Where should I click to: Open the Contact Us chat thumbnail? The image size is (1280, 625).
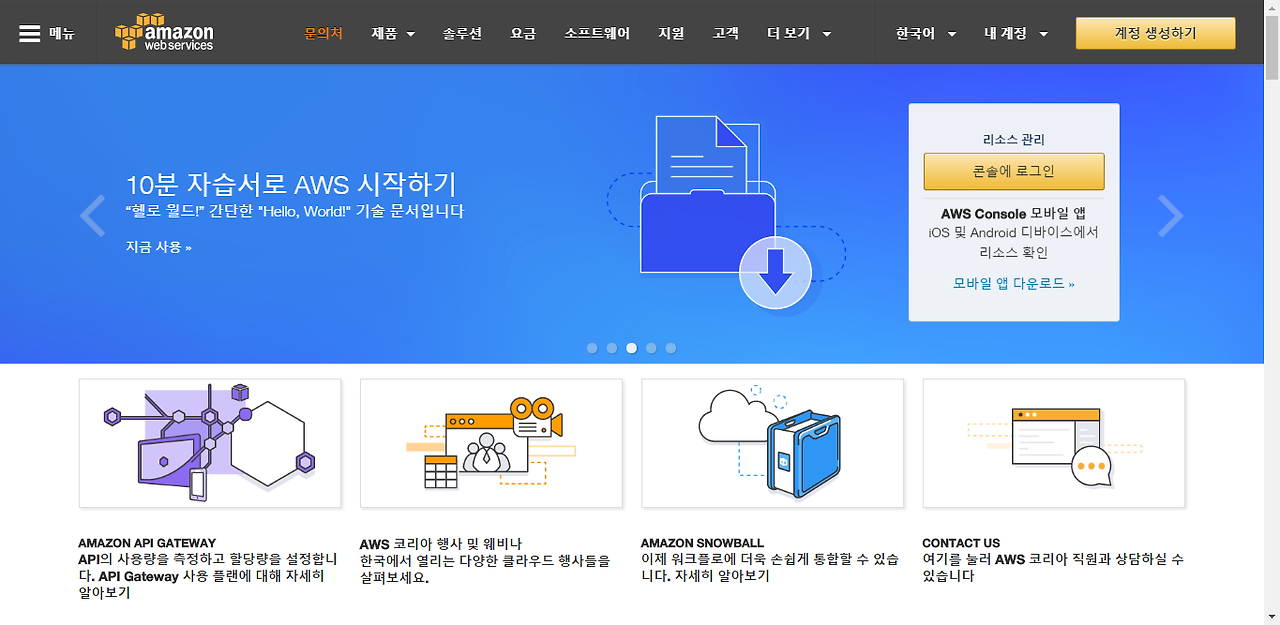(1053, 443)
